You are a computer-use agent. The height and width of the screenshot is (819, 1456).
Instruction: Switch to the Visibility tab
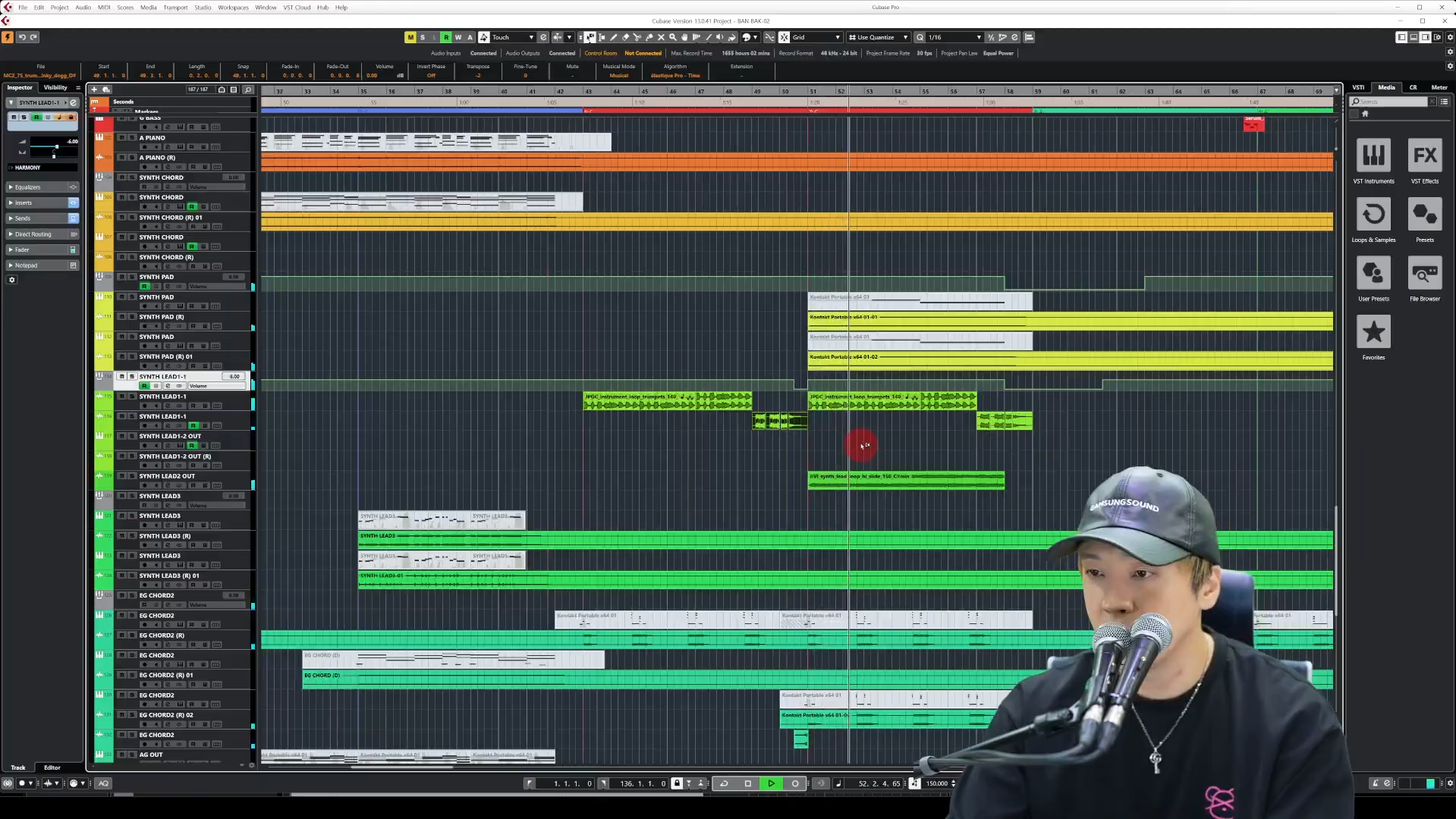[55, 87]
